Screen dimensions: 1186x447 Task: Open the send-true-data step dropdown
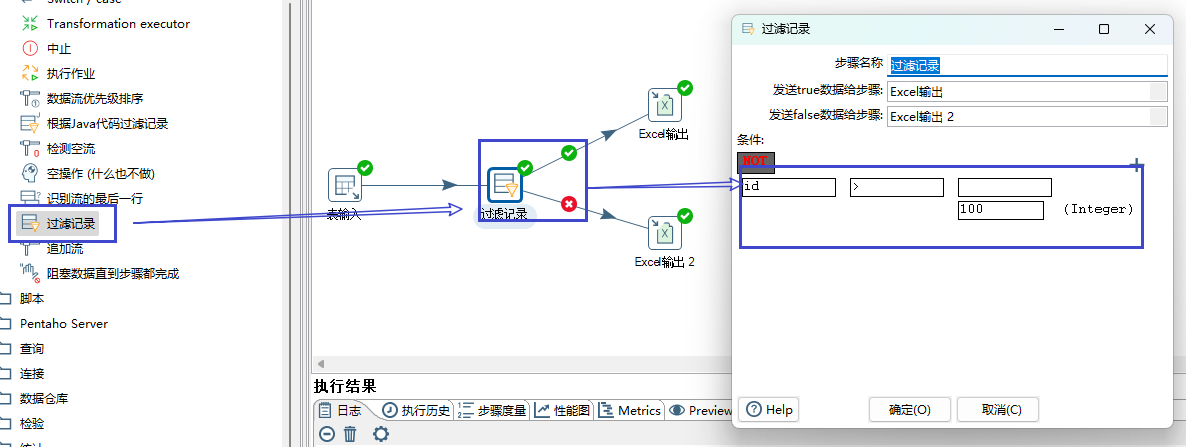[1158, 92]
